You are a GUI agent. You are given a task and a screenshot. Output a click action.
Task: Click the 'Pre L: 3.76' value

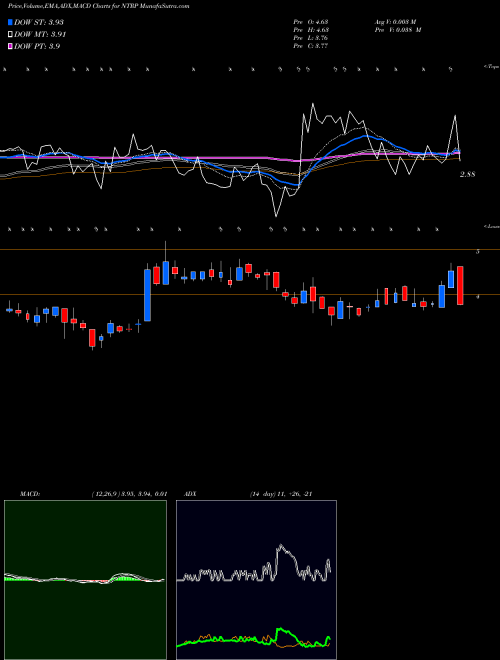click(311, 38)
